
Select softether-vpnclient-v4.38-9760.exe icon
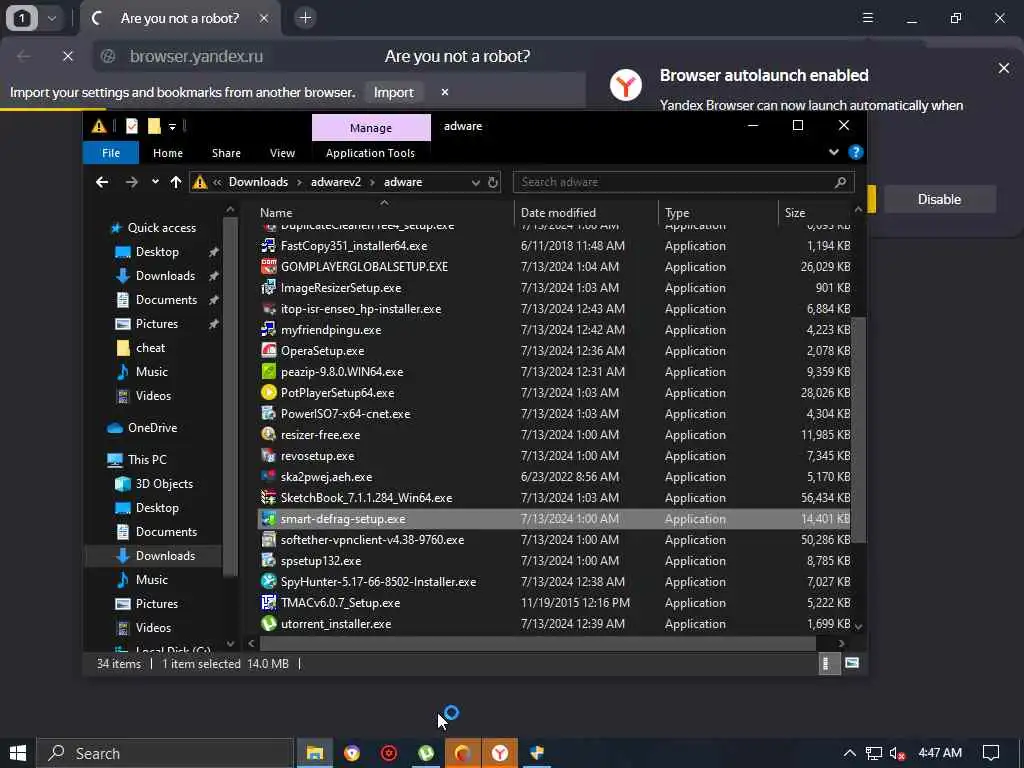(x=268, y=539)
